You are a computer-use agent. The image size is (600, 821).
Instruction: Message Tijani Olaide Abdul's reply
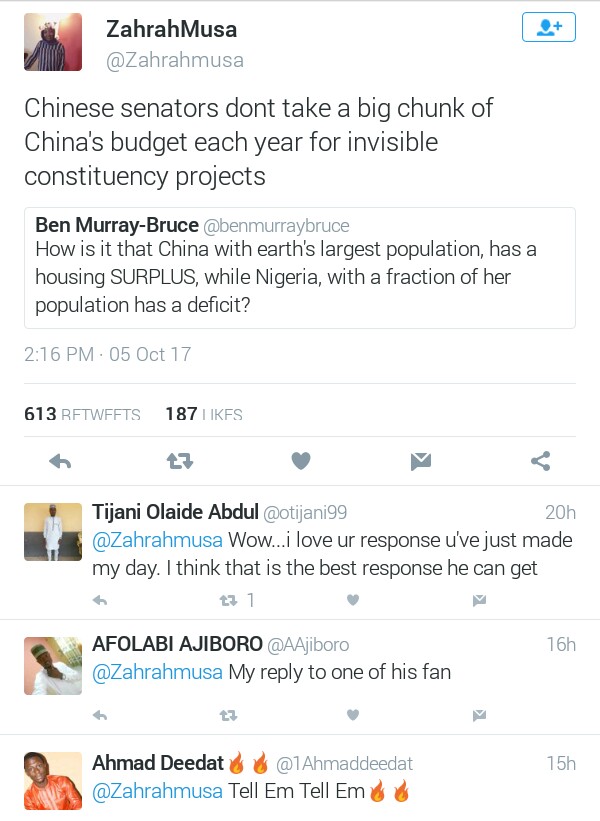coord(479,600)
